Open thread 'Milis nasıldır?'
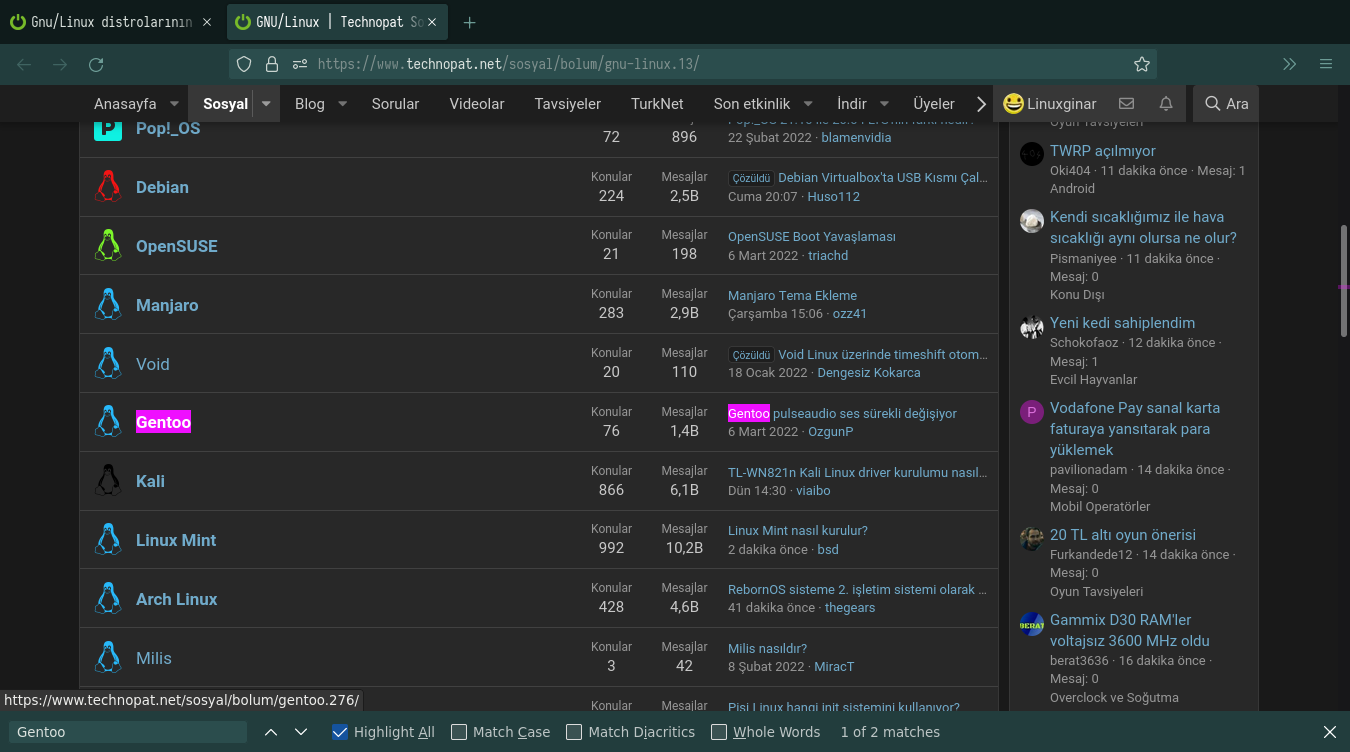The height and width of the screenshot is (752, 1350). tap(767, 648)
